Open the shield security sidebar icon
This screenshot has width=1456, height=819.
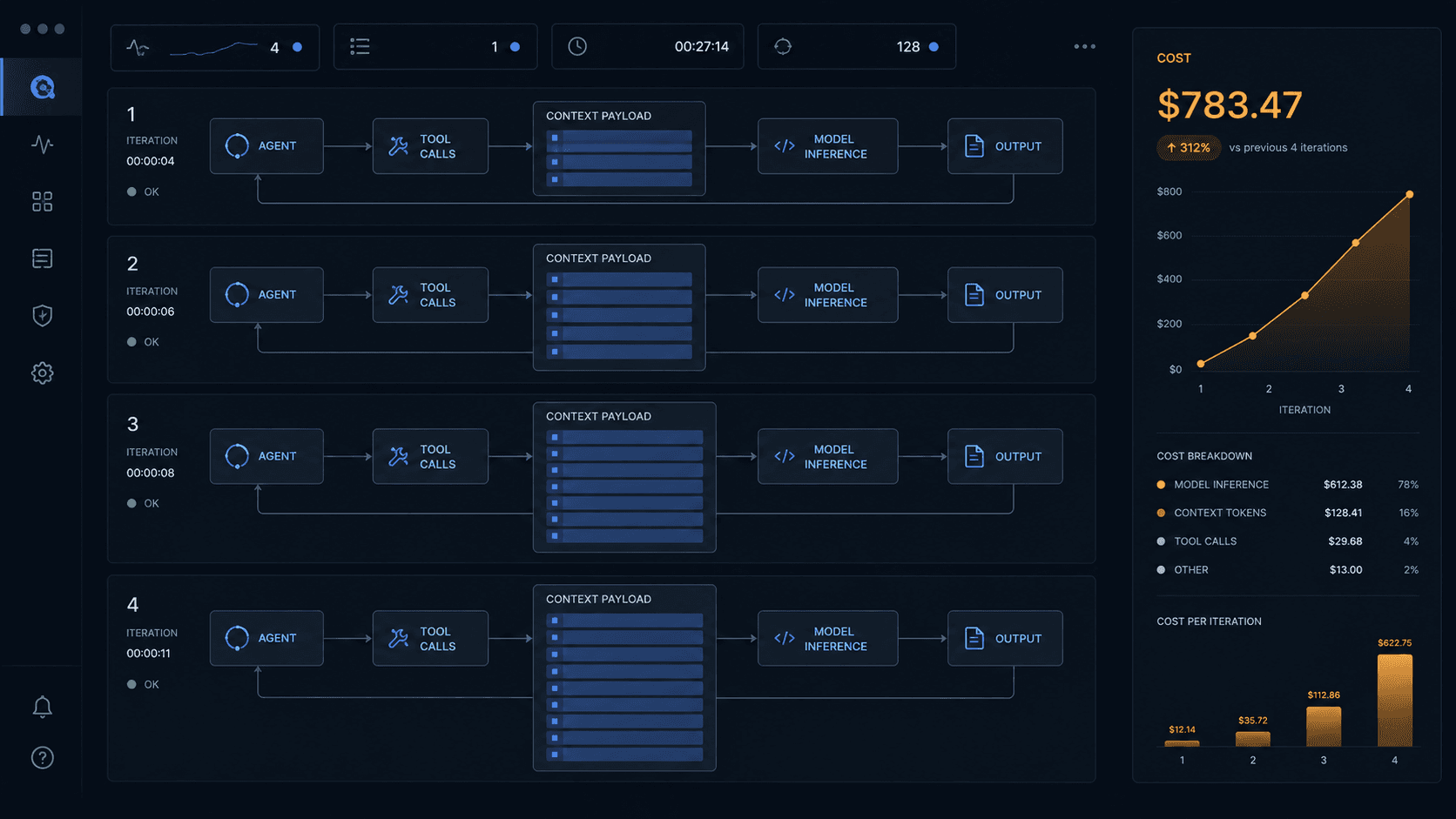point(43,315)
